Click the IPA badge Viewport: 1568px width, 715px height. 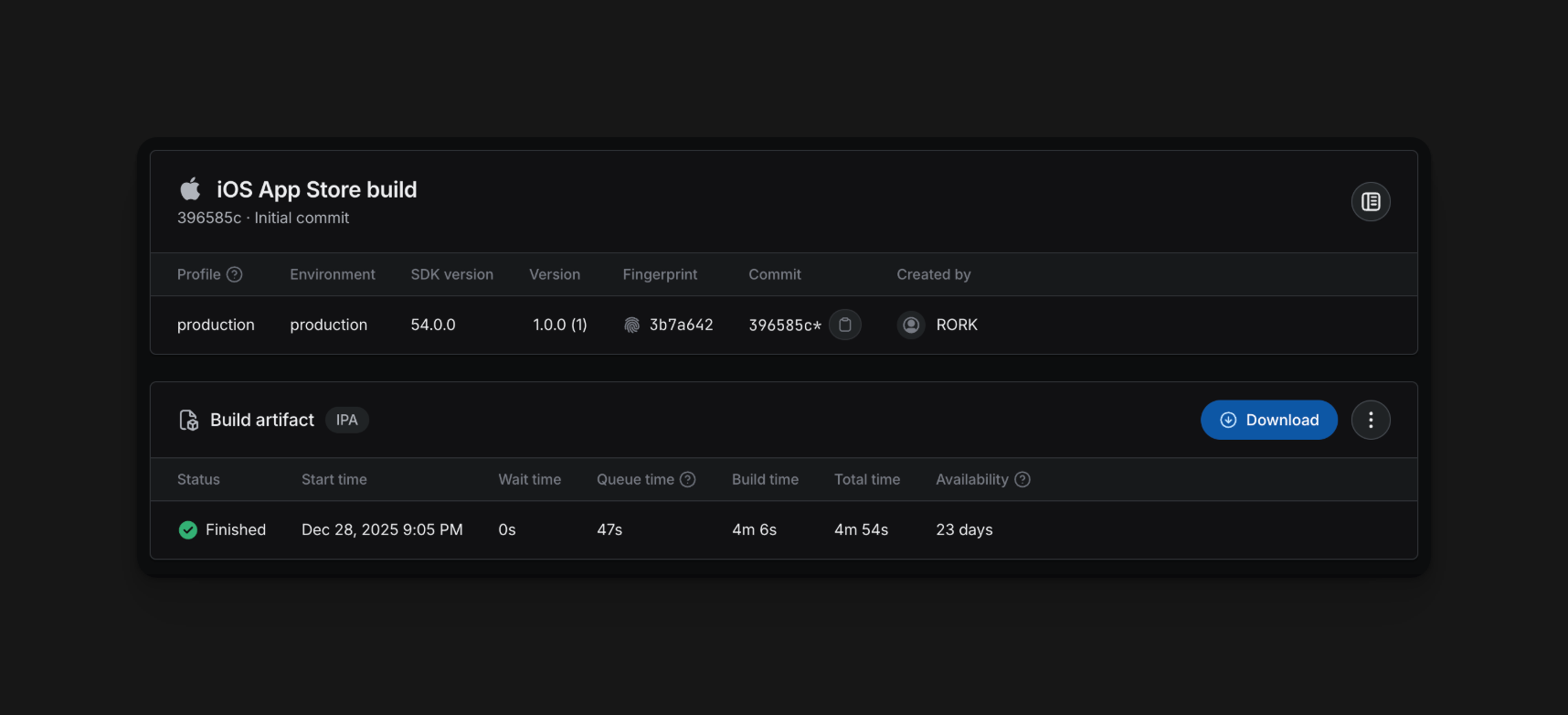(x=347, y=420)
